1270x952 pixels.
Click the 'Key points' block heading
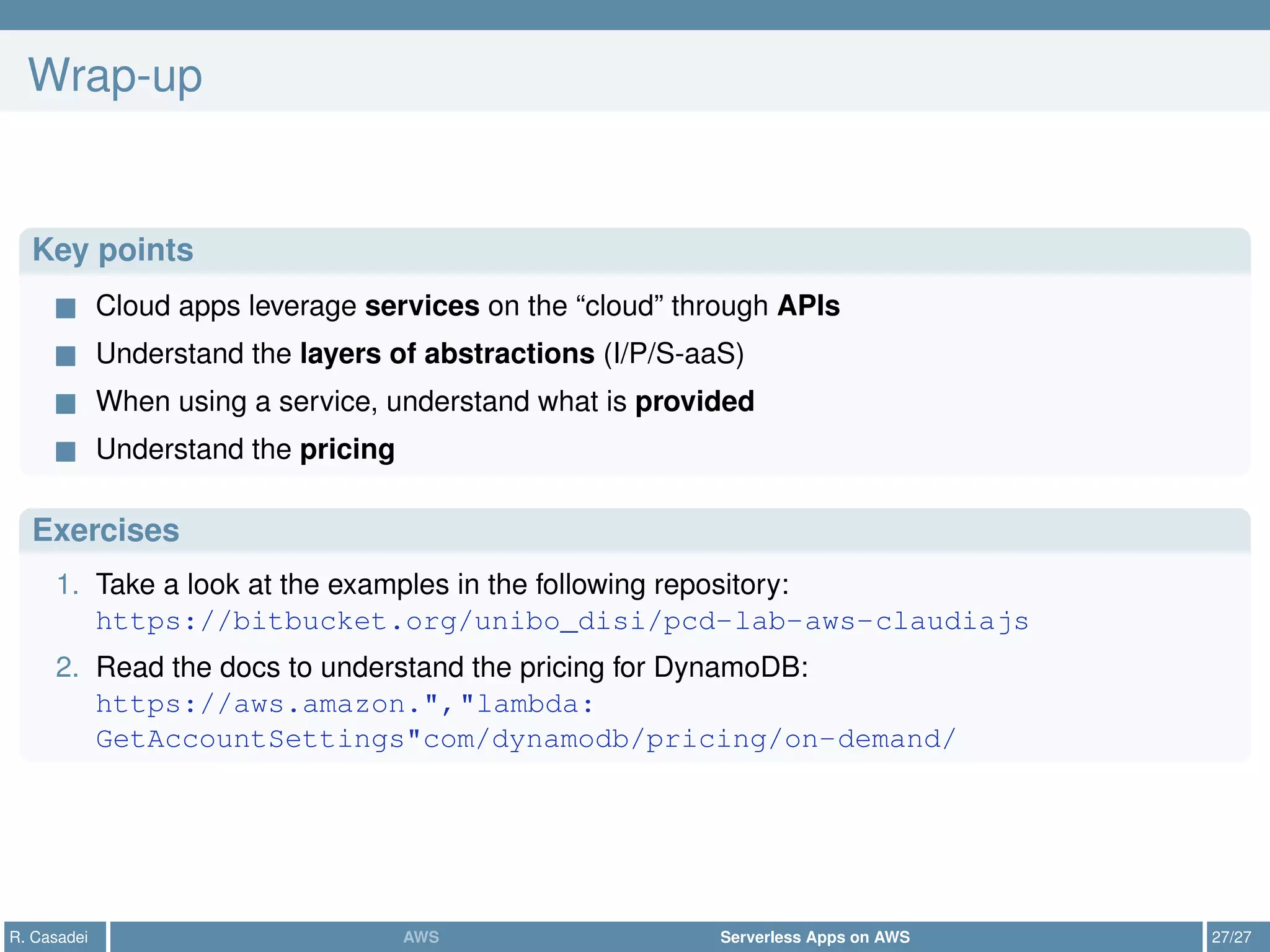[x=113, y=250]
